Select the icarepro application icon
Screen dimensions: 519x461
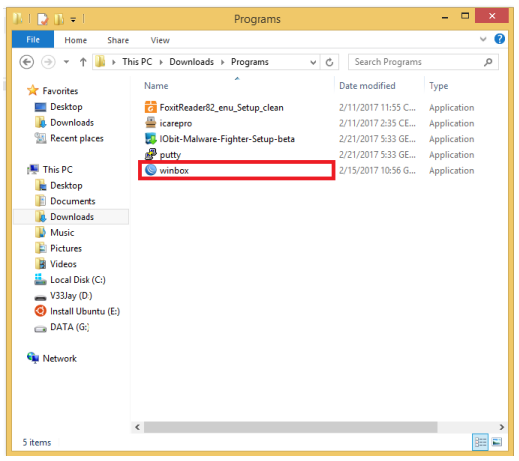[x=151, y=123]
